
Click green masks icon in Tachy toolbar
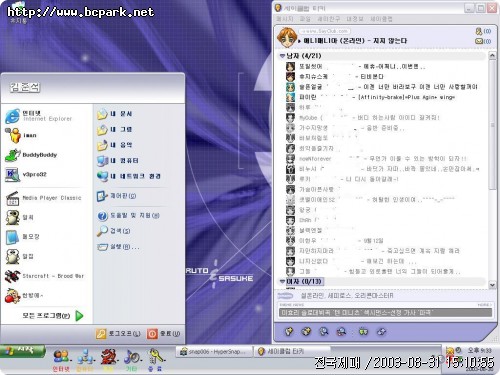363,331
